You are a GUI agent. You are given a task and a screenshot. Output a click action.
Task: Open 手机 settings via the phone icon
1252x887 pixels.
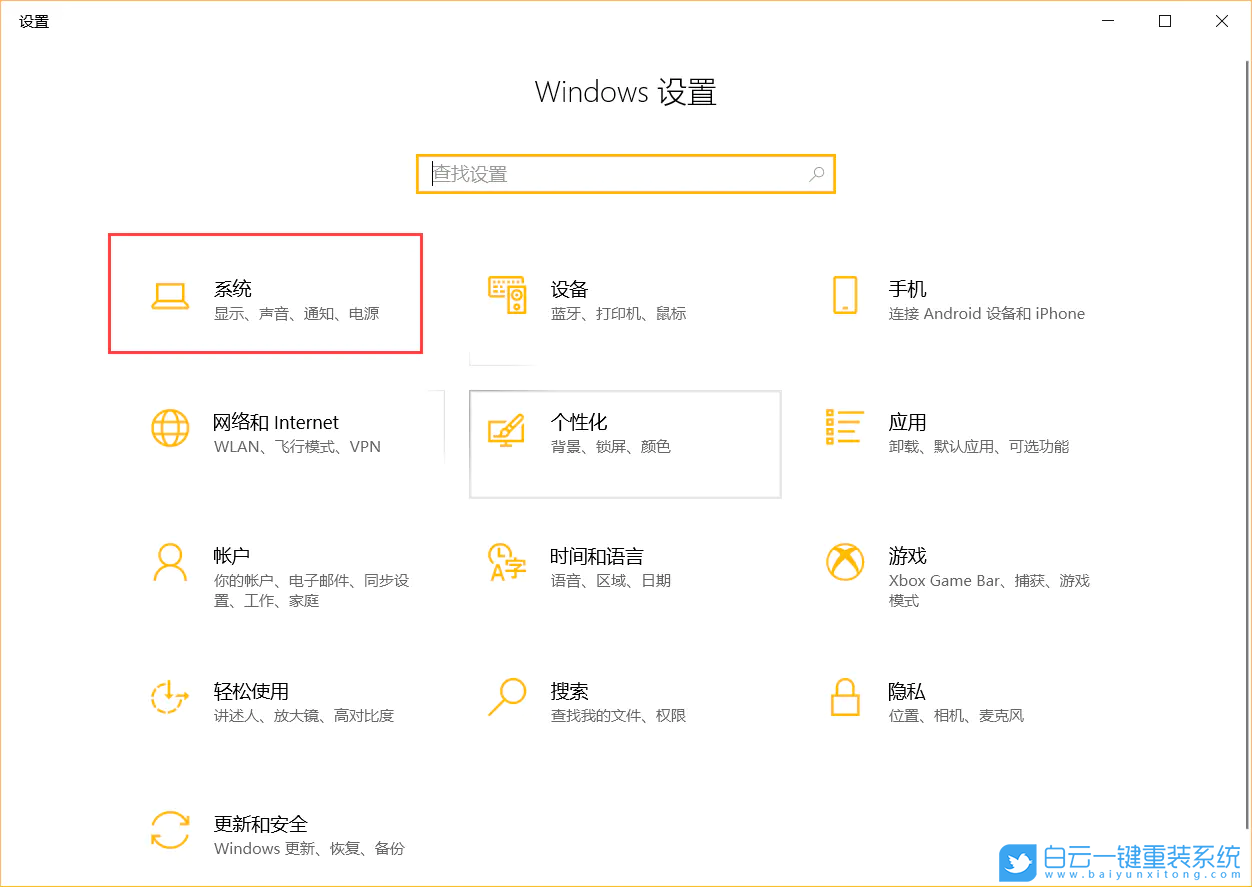coord(845,294)
